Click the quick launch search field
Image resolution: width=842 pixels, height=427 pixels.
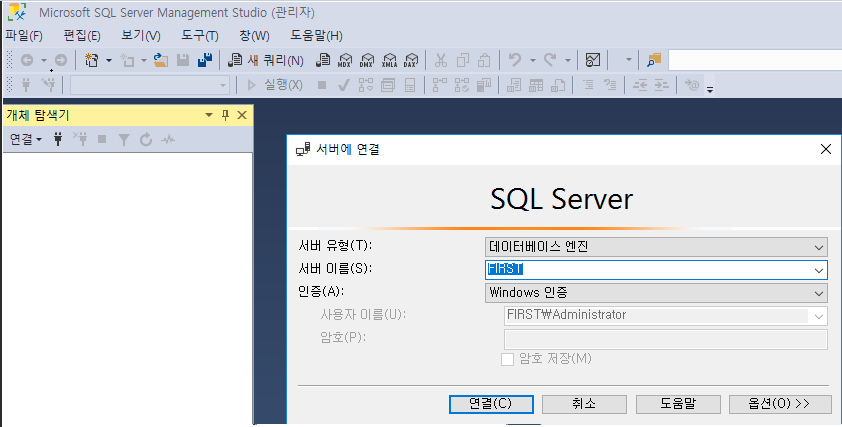[x=754, y=60]
